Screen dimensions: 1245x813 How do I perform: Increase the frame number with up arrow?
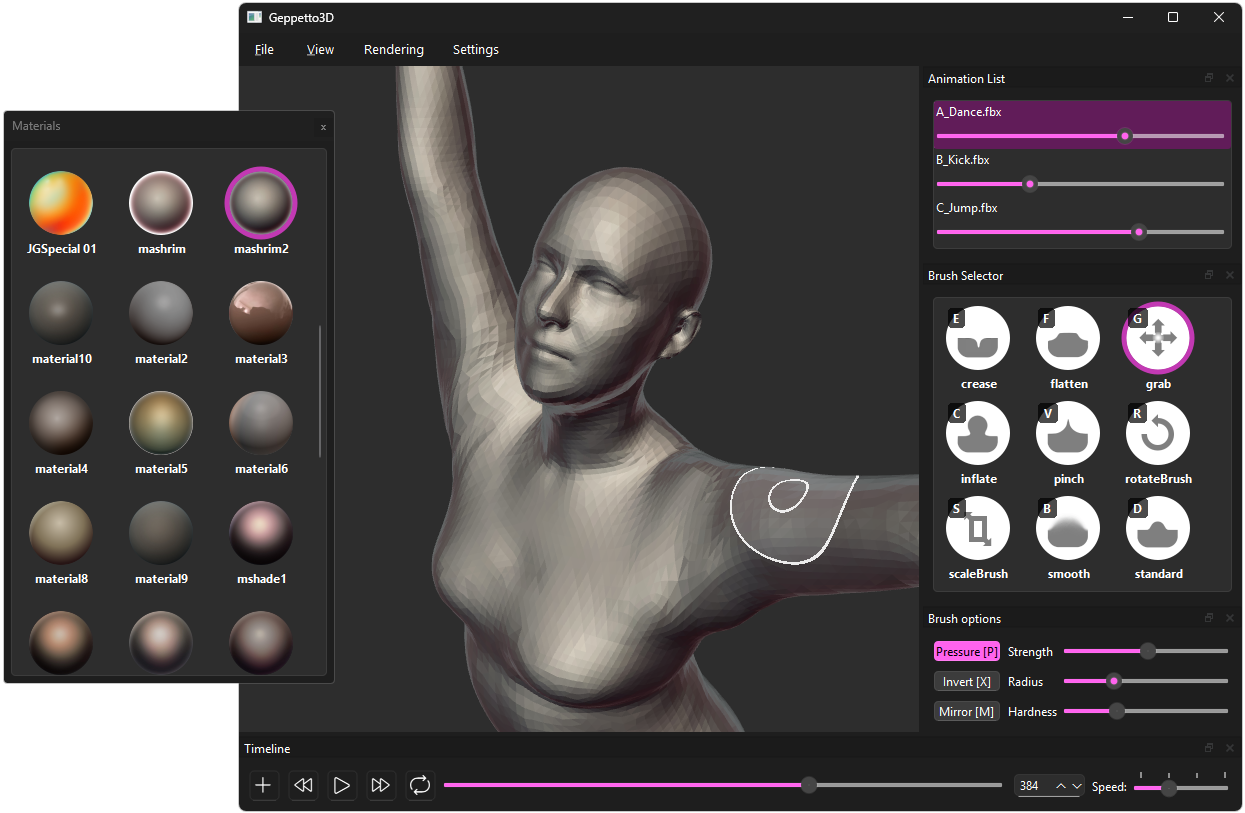point(1060,786)
